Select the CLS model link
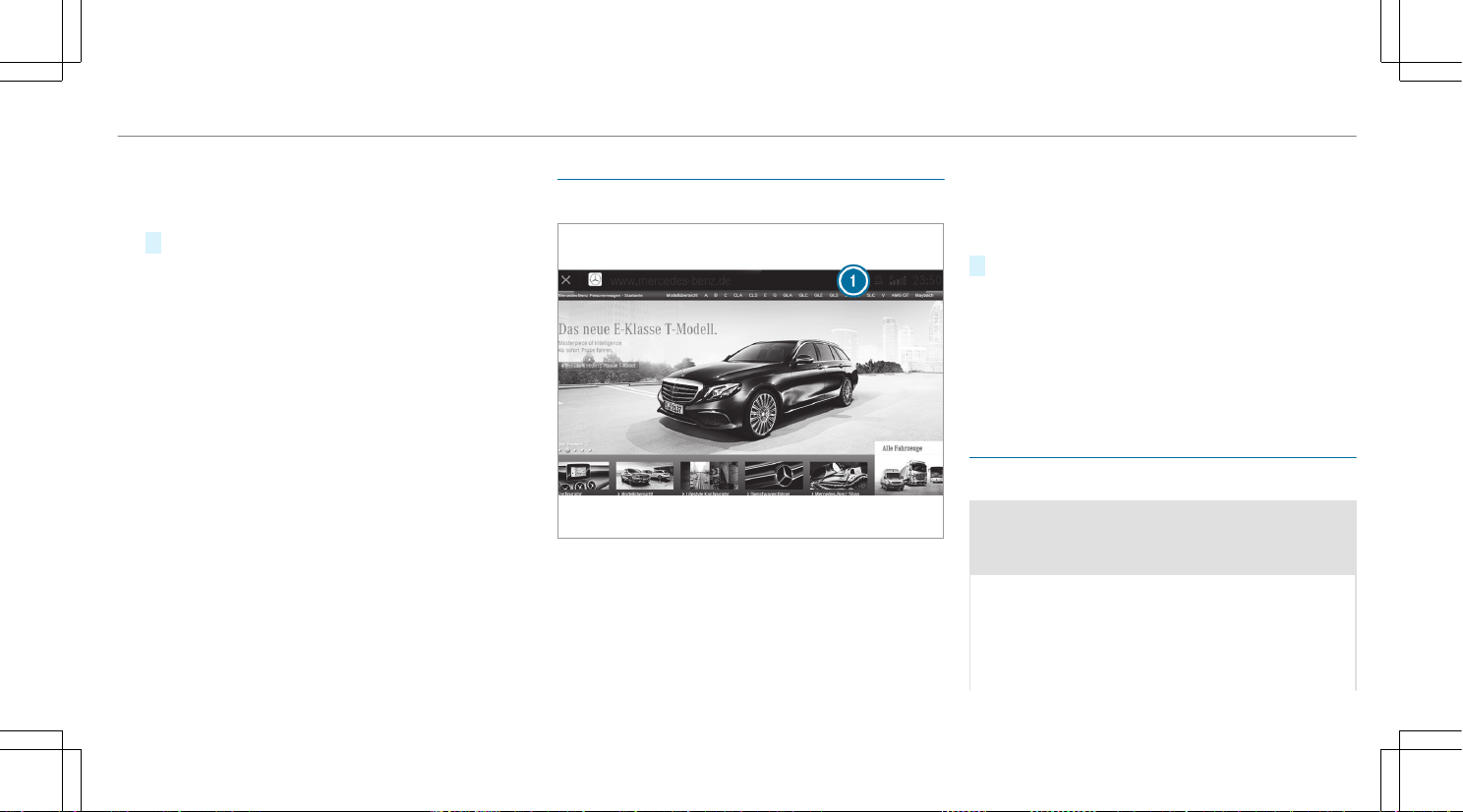Viewport: 1463px width, 812px height. pyautogui.click(x=753, y=295)
